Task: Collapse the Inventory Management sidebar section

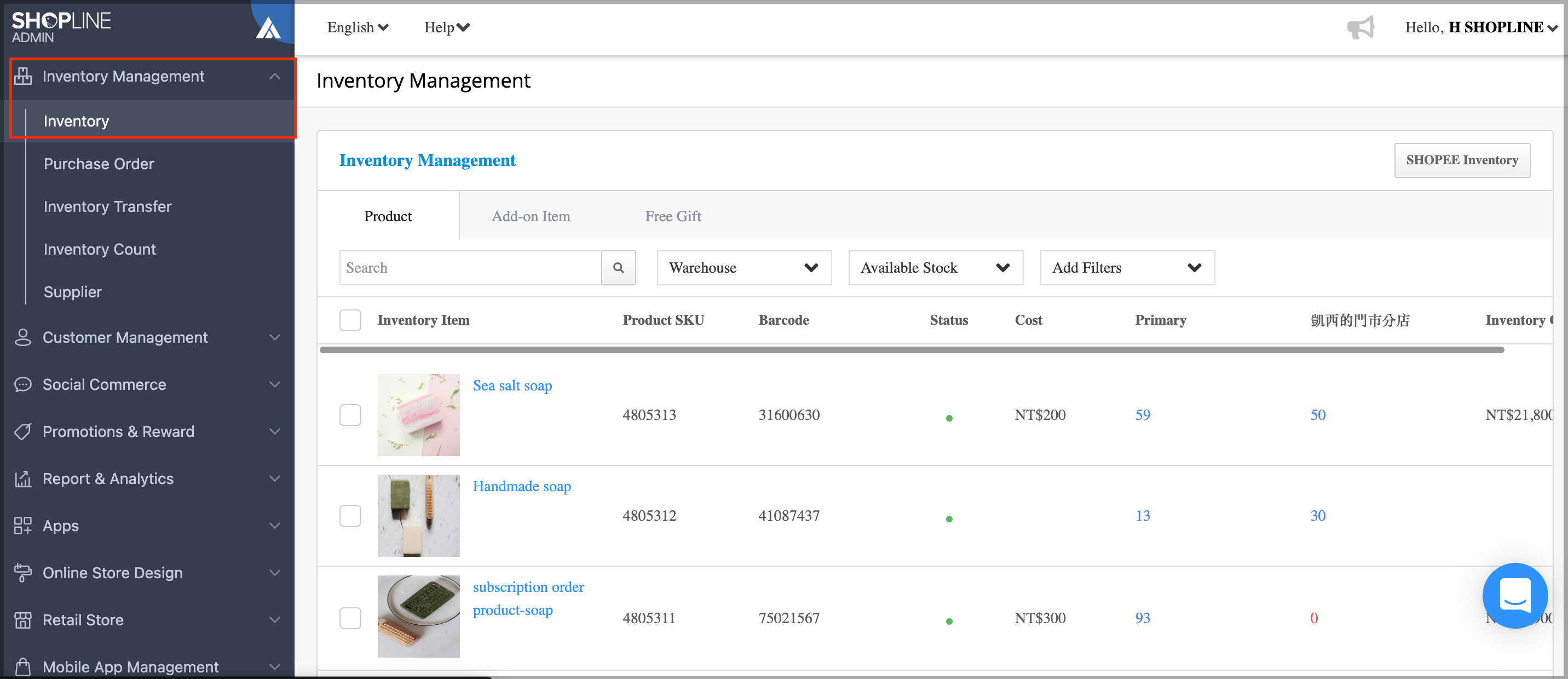Action: pyautogui.click(x=274, y=76)
